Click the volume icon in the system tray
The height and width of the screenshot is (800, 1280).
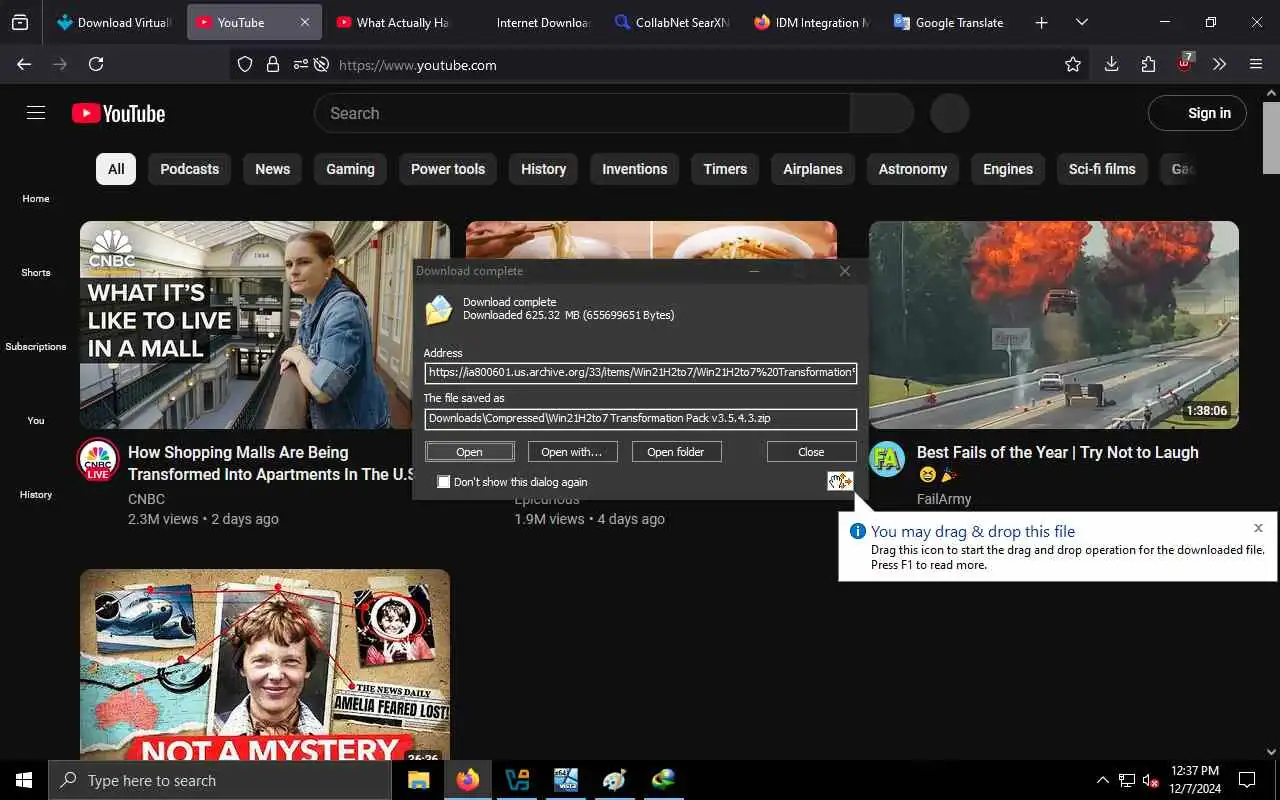pos(1150,780)
